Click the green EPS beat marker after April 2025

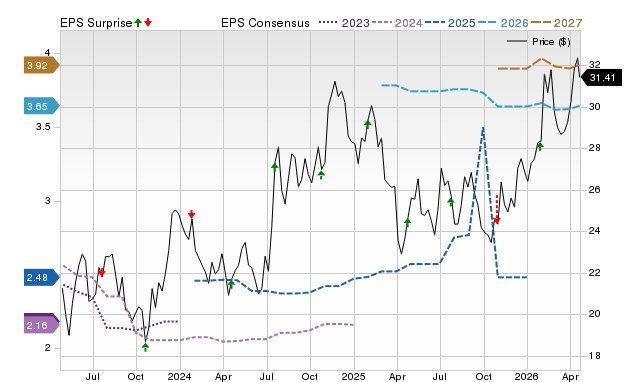click(x=407, y=222)
